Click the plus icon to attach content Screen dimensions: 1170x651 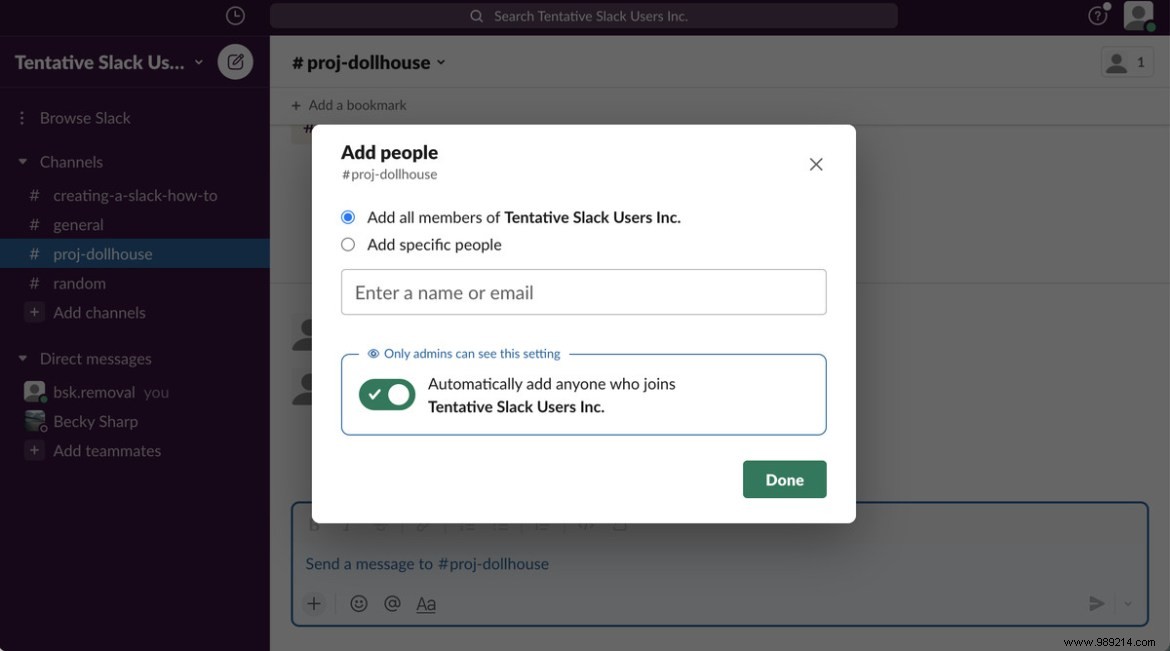click(x=313, y=603)
